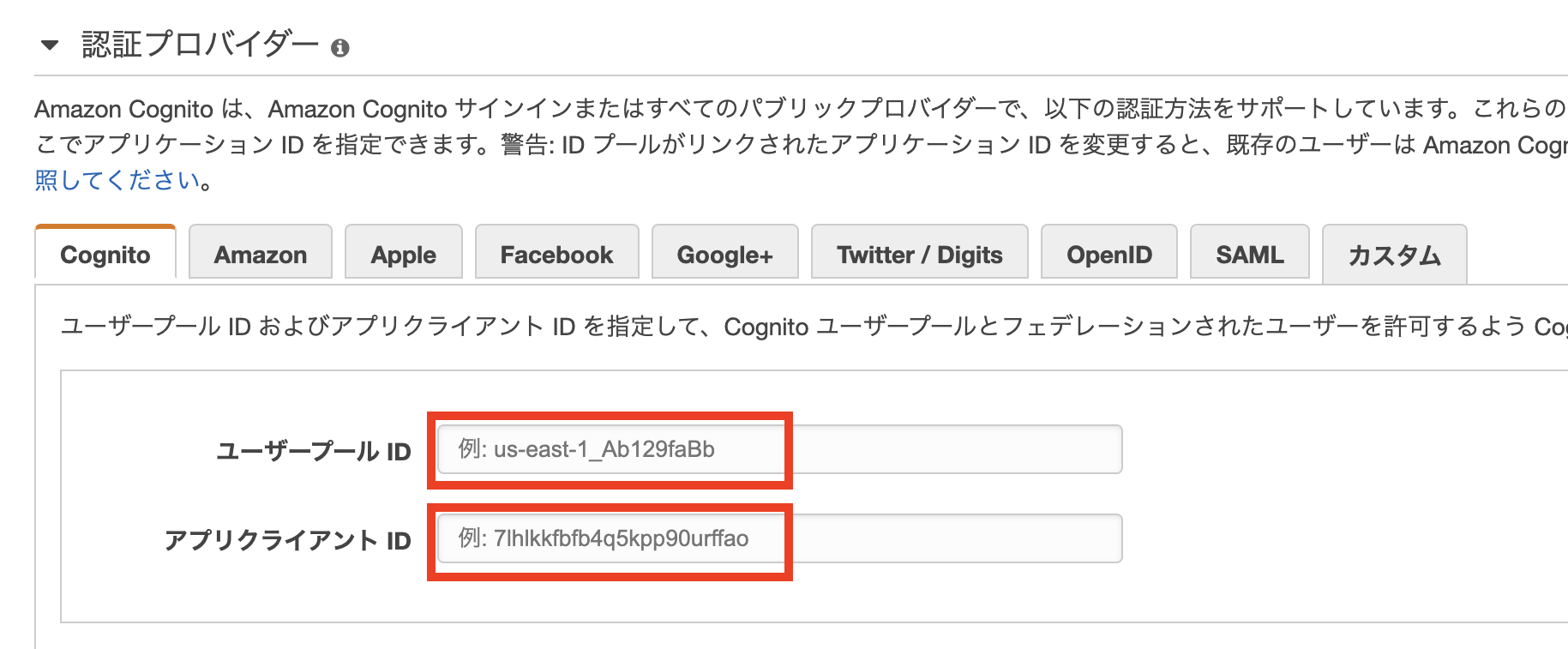Click the アプリクライアント ID label
The height and width of the screenshot is (649, 1568).
click(288, 540)
